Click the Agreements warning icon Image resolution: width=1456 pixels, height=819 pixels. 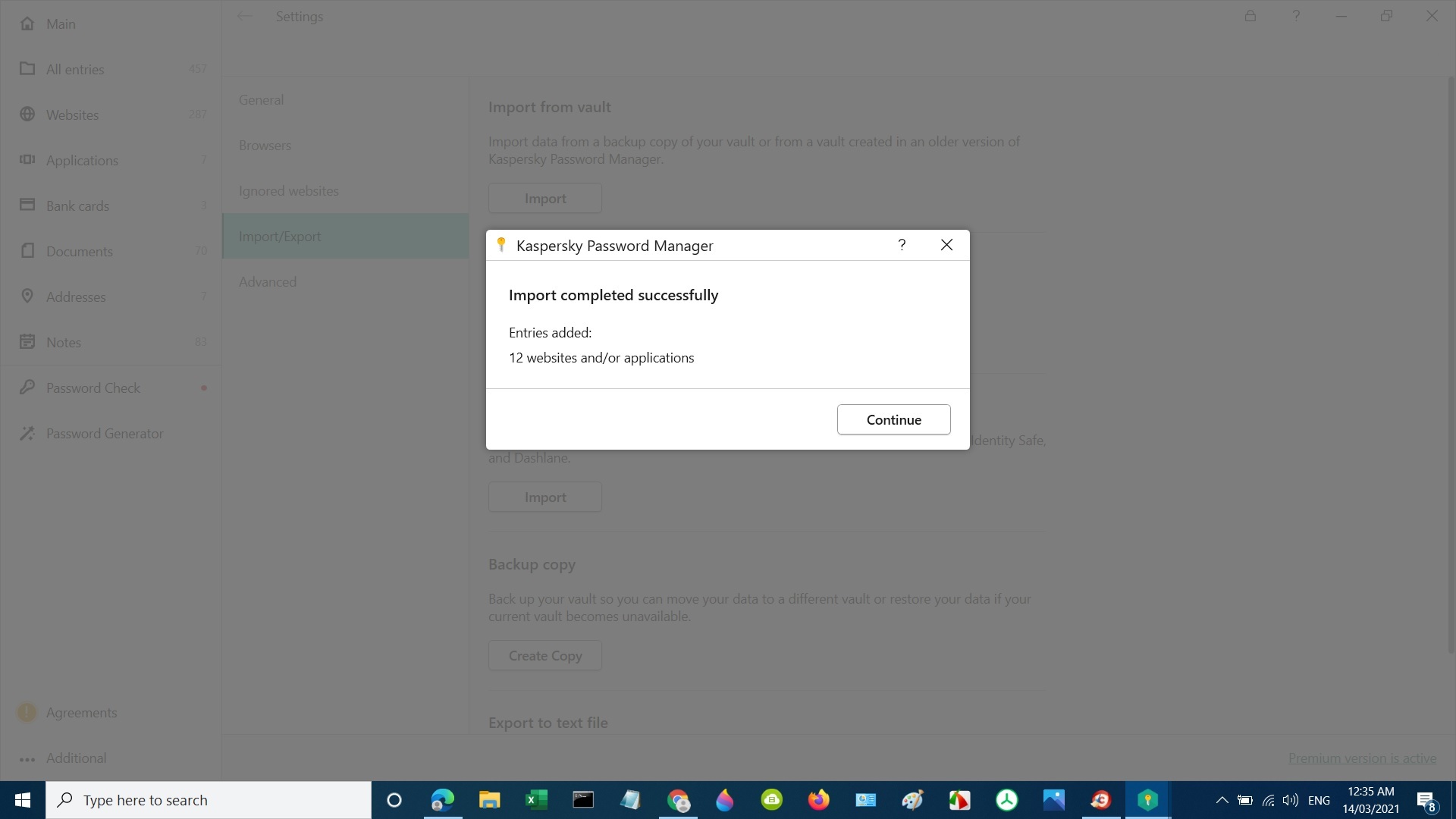(27, 712)
